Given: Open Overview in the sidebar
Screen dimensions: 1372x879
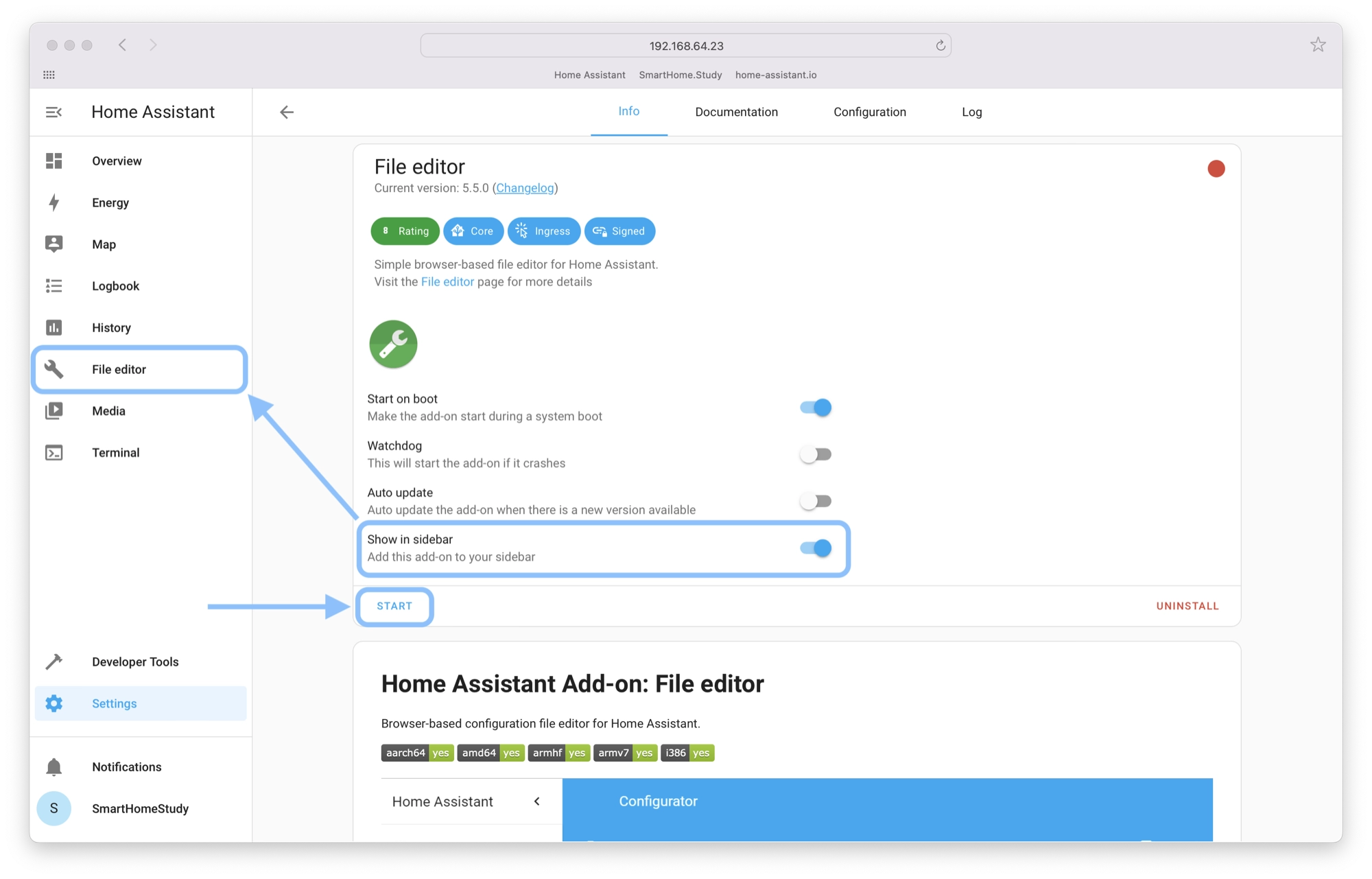Looking at the screenshot, I should coord(141,161).
